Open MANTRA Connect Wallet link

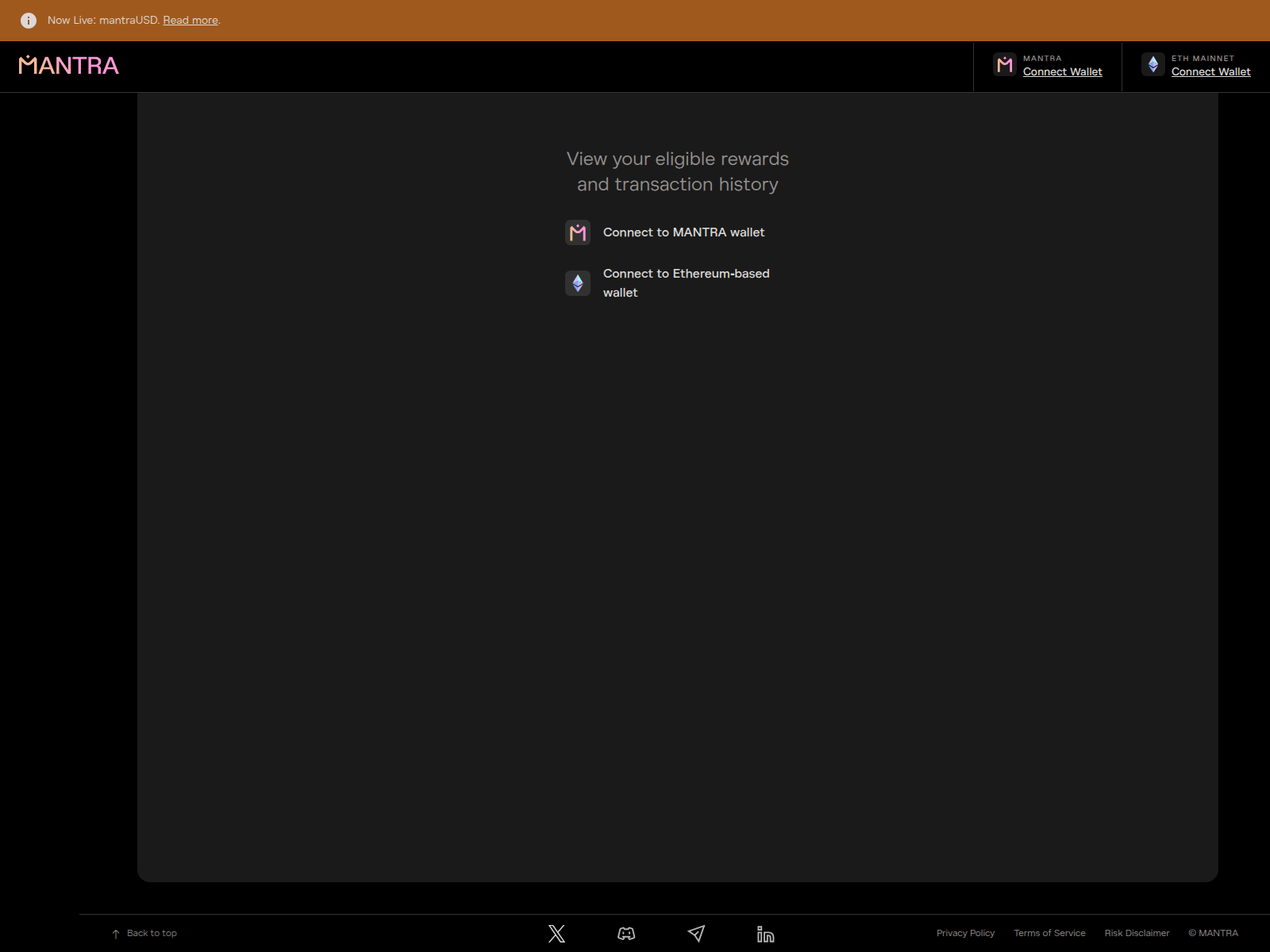pyautogui.click(x=1063, y=71)
